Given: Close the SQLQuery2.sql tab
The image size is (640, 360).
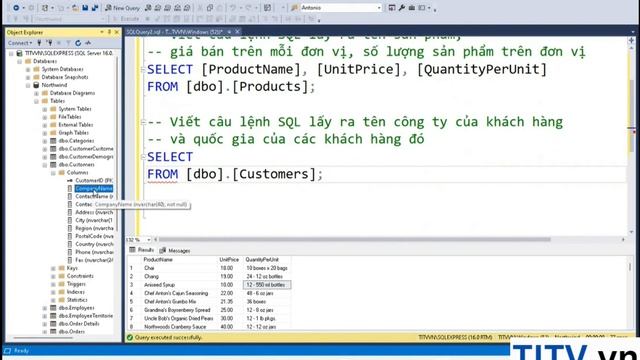Looking at the screenshot, I should 237,32.
